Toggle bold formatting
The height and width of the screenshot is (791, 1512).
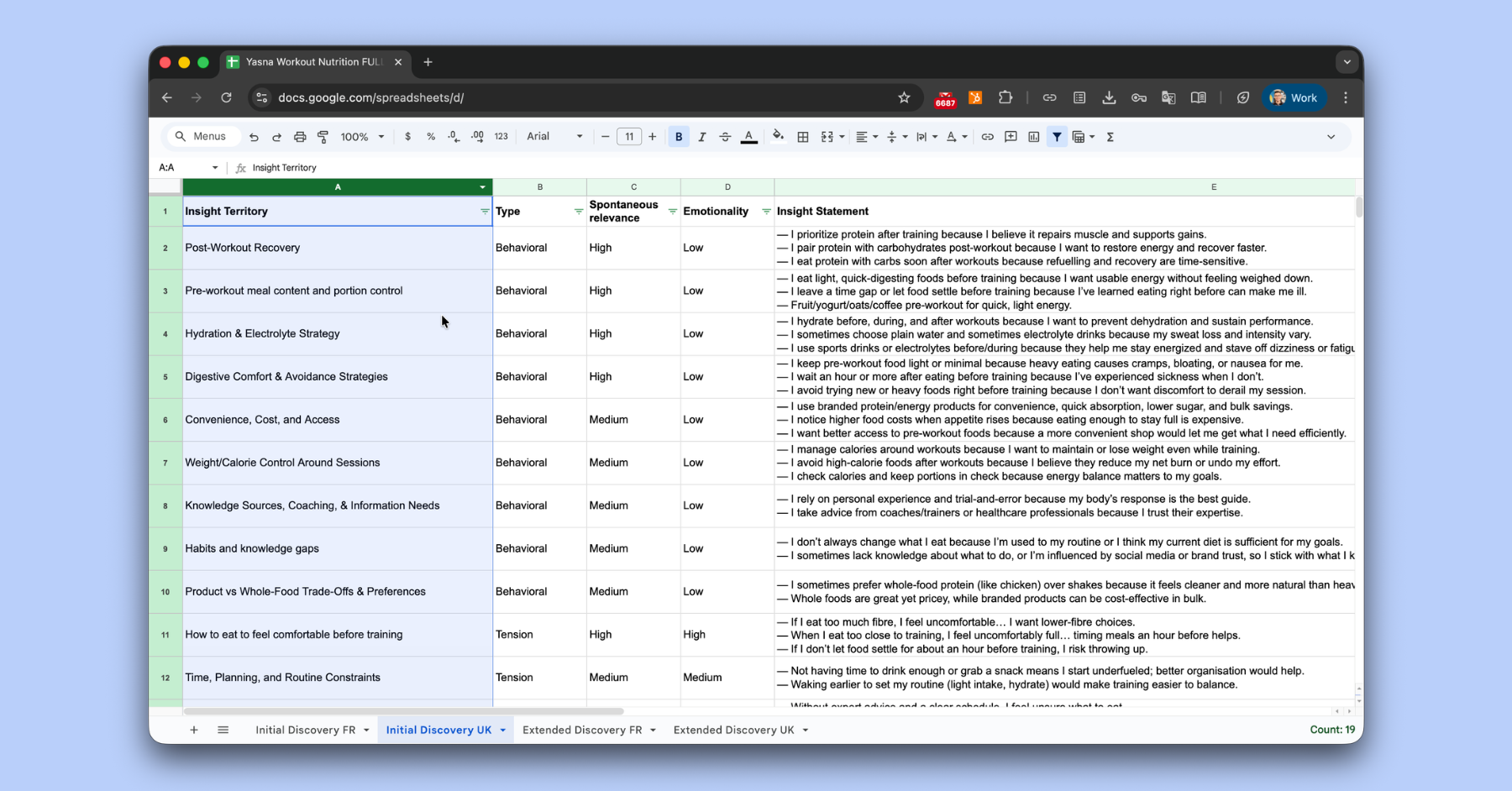pyautogui.click(x=679, y=137)
